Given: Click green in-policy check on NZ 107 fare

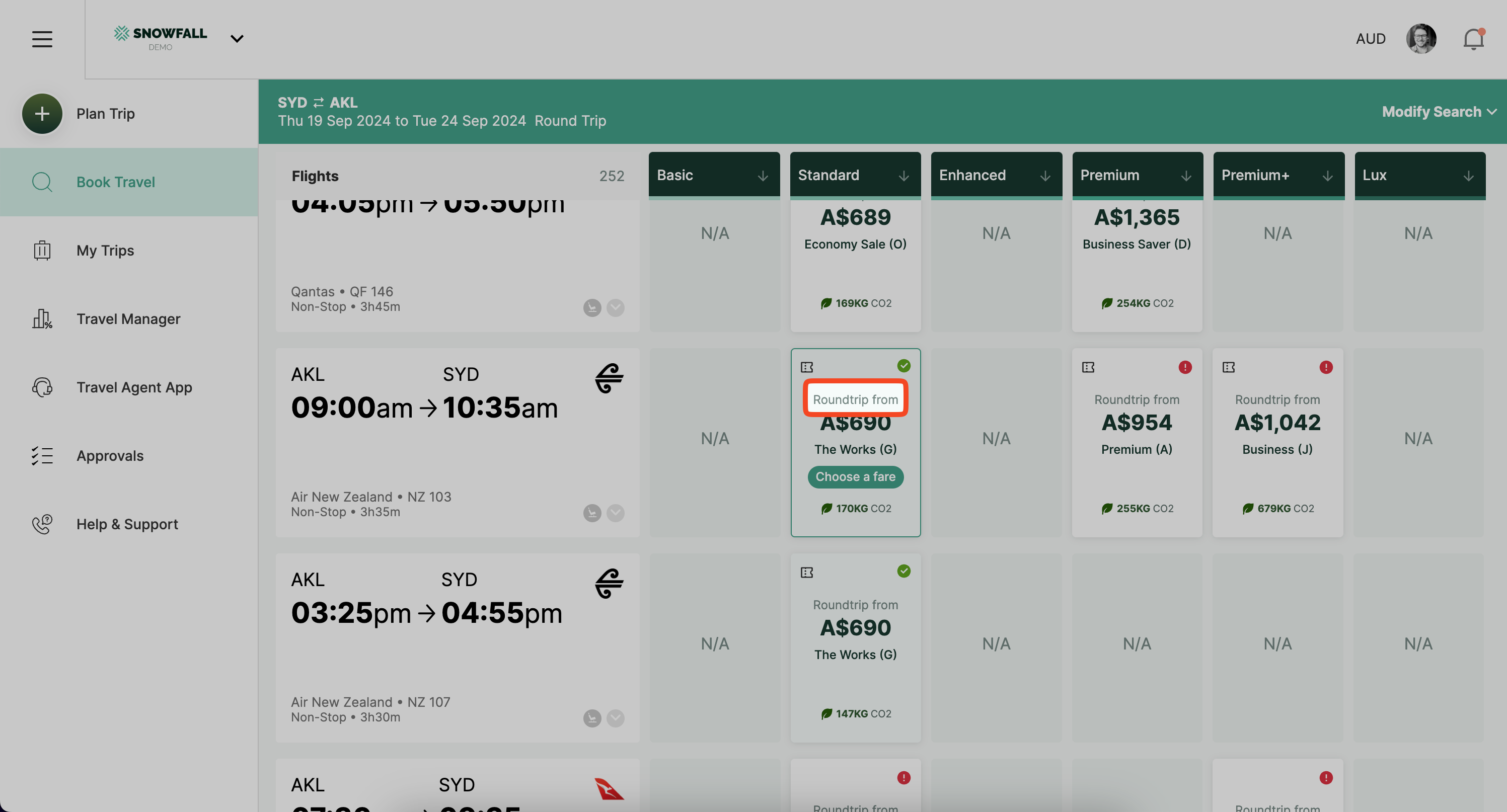Looking at the screenshot, I should (x=904, y=571).
